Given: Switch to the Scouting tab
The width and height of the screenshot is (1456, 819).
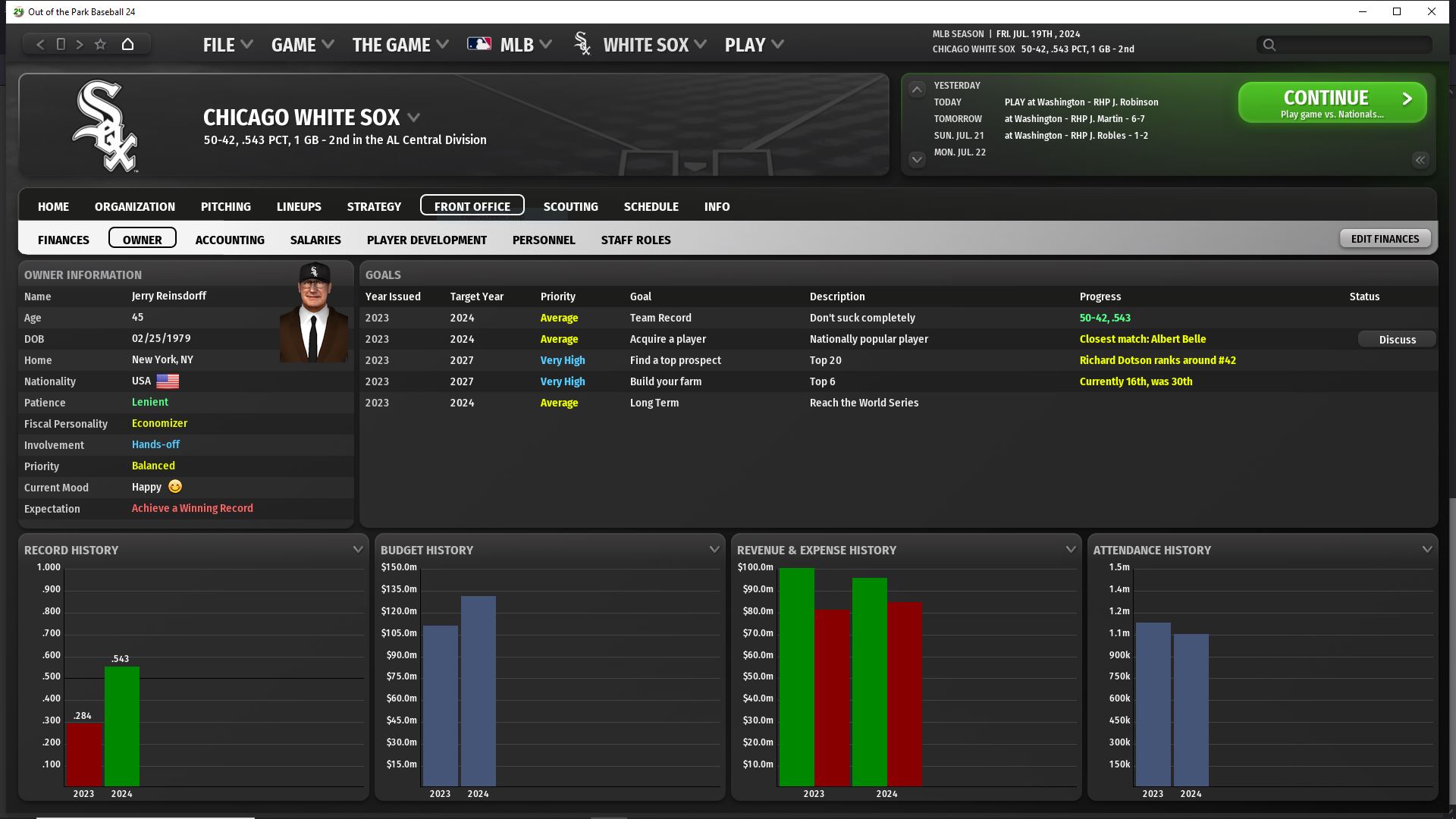Looking at the screenshot, I should pos(570,206).
